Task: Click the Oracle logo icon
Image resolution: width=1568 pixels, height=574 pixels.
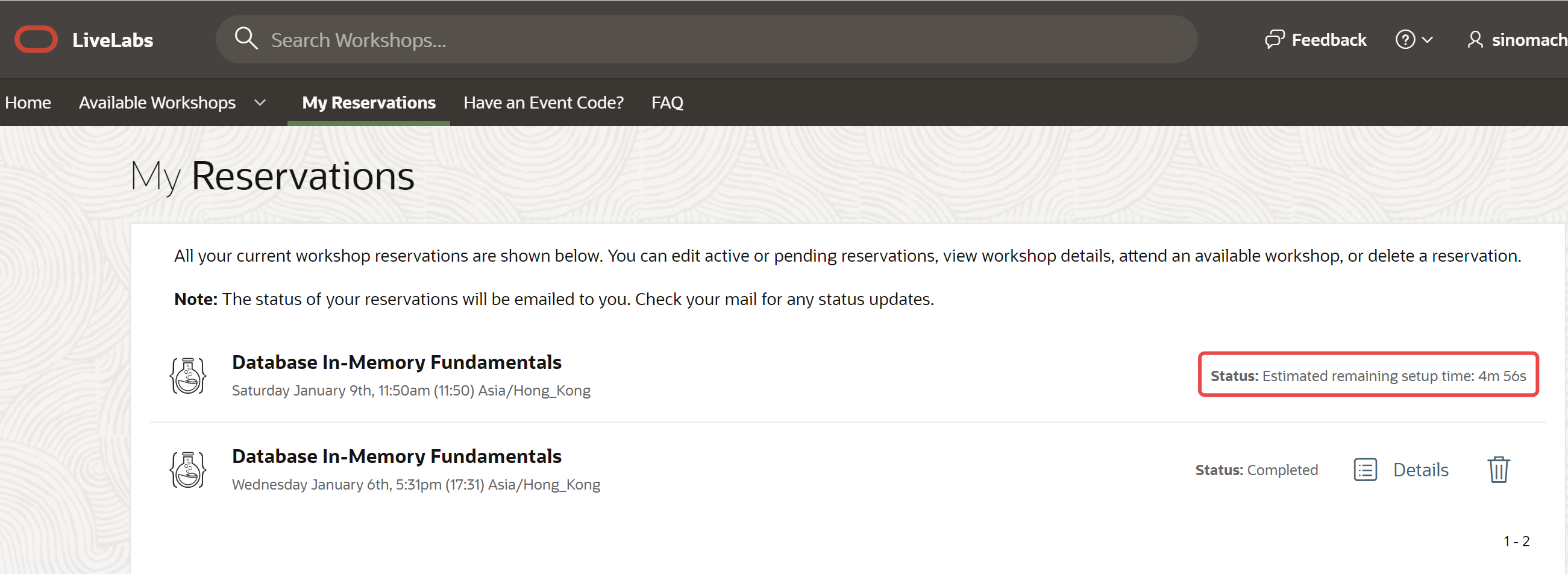Action: tap(36, 40)
